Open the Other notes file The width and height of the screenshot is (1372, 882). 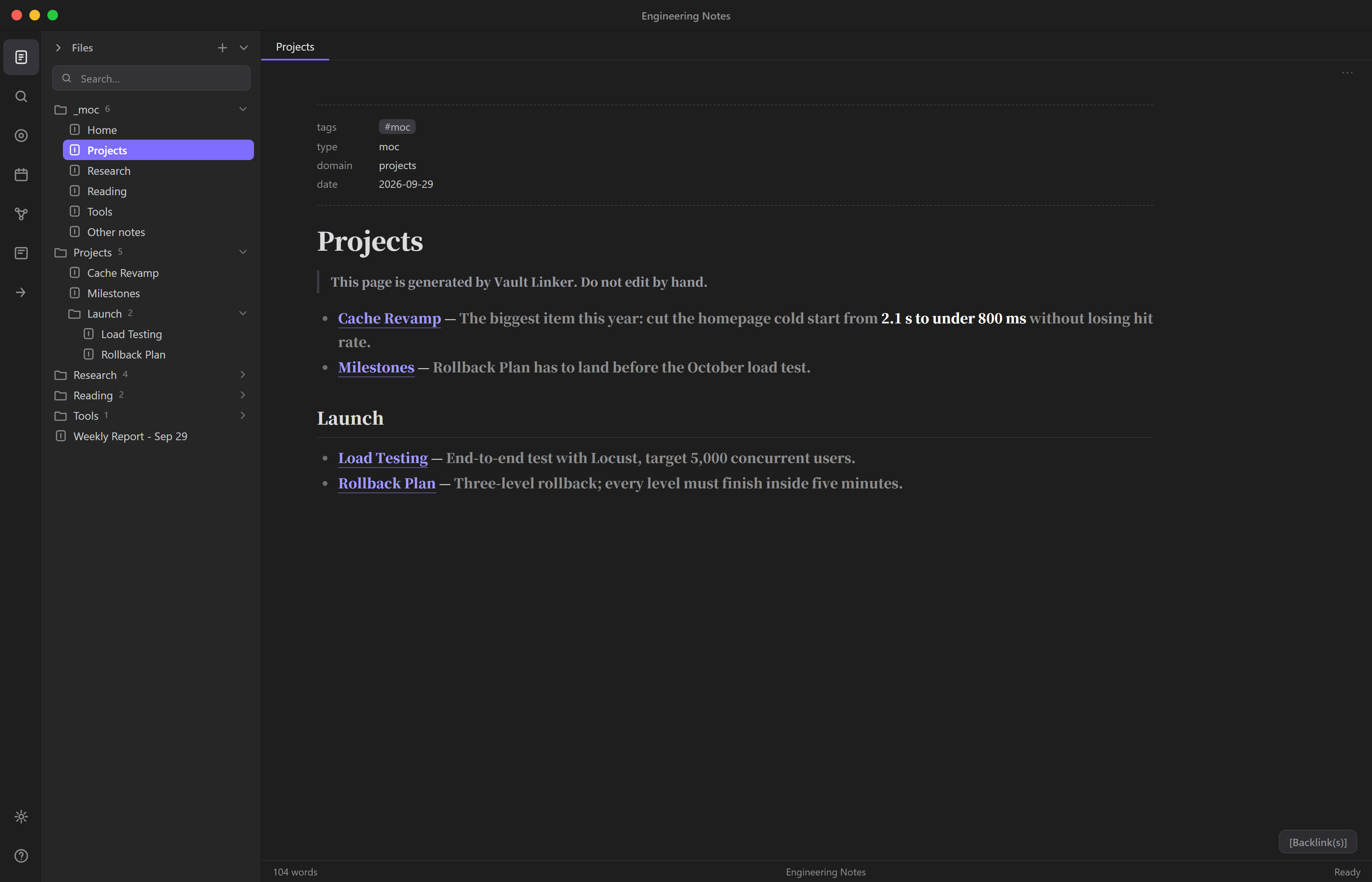click(x=158, y=232)
